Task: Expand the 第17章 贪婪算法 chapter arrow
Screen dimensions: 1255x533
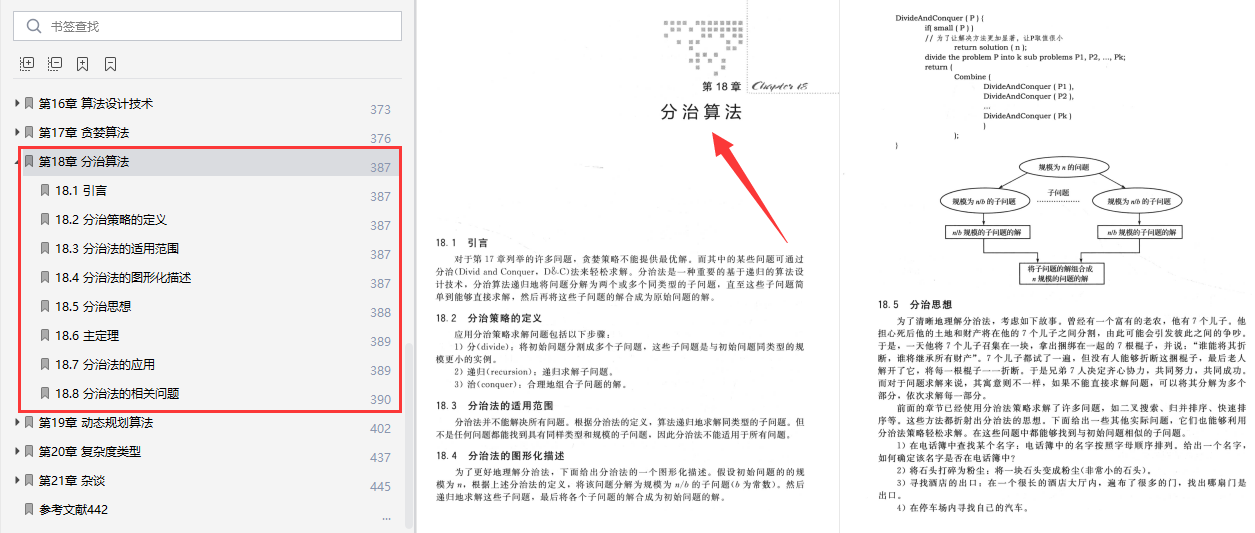Action: tap(16, 132)
